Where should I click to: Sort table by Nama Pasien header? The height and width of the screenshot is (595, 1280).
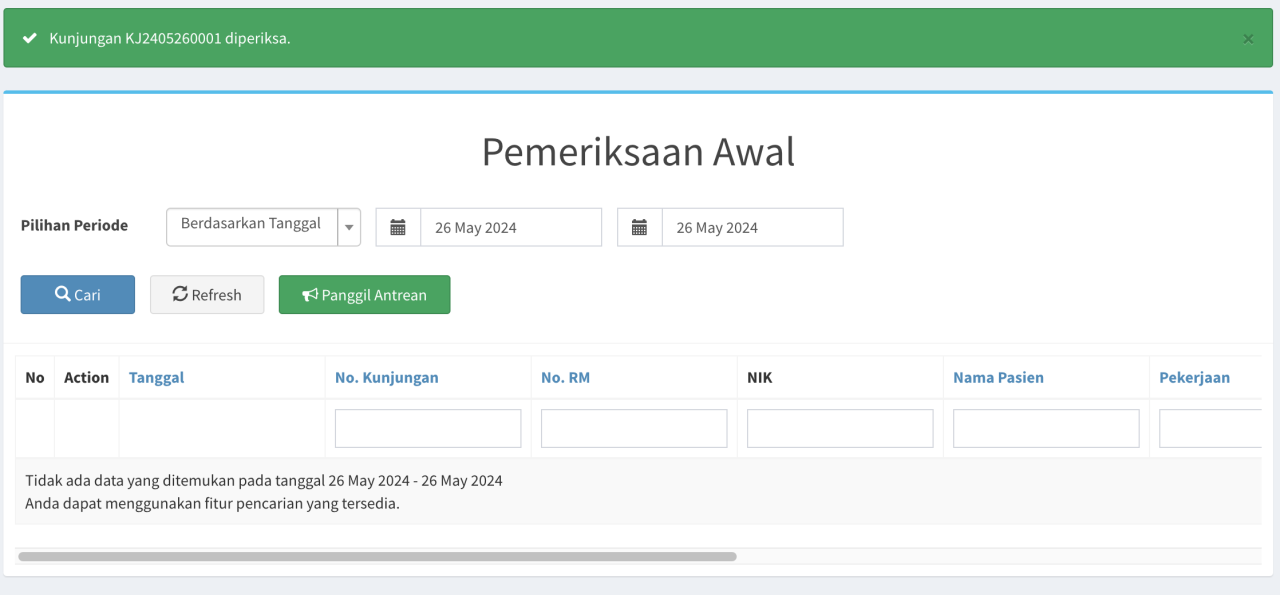click(x=998, y=377)
